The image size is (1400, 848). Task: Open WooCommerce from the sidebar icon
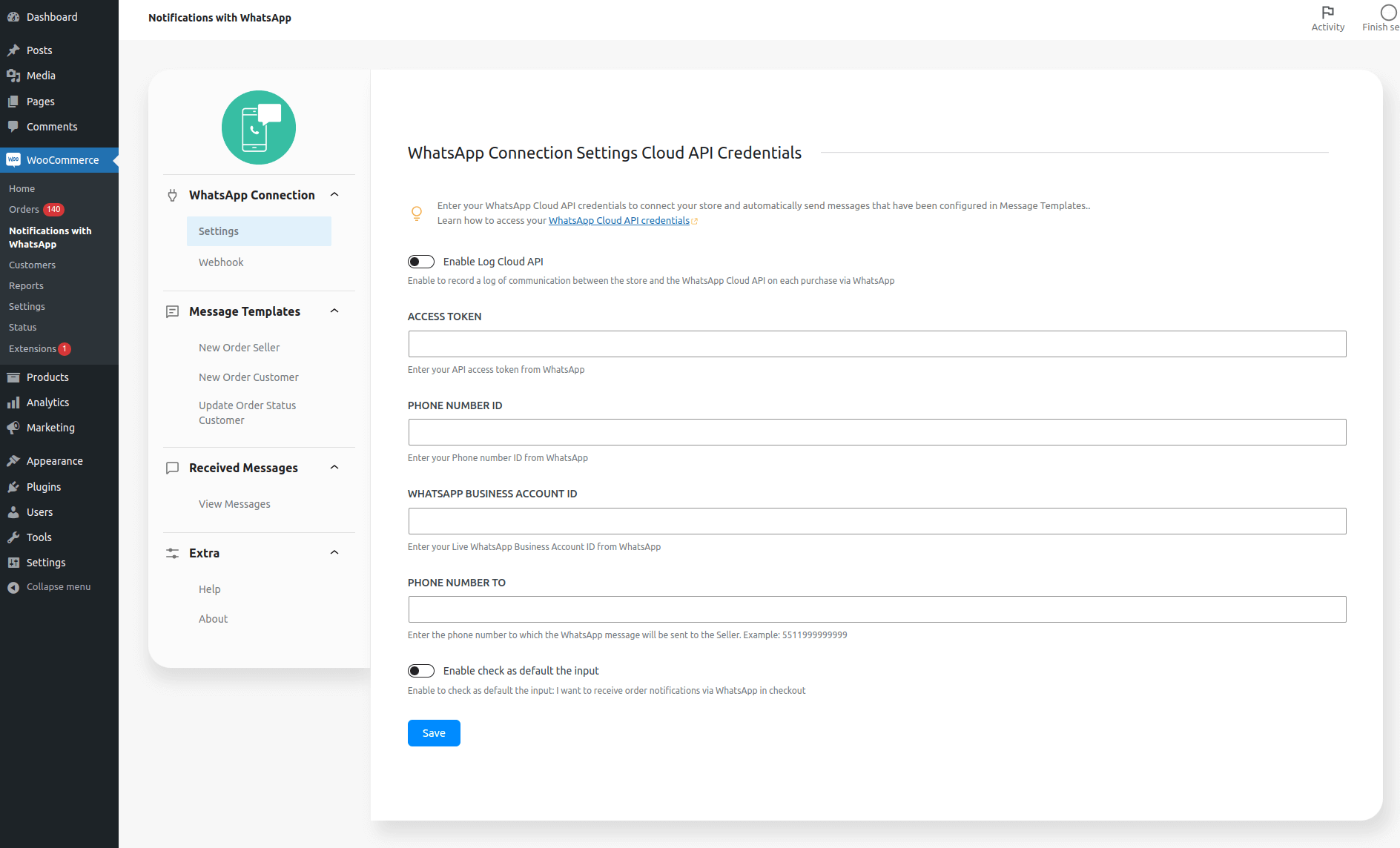[14, 159]
